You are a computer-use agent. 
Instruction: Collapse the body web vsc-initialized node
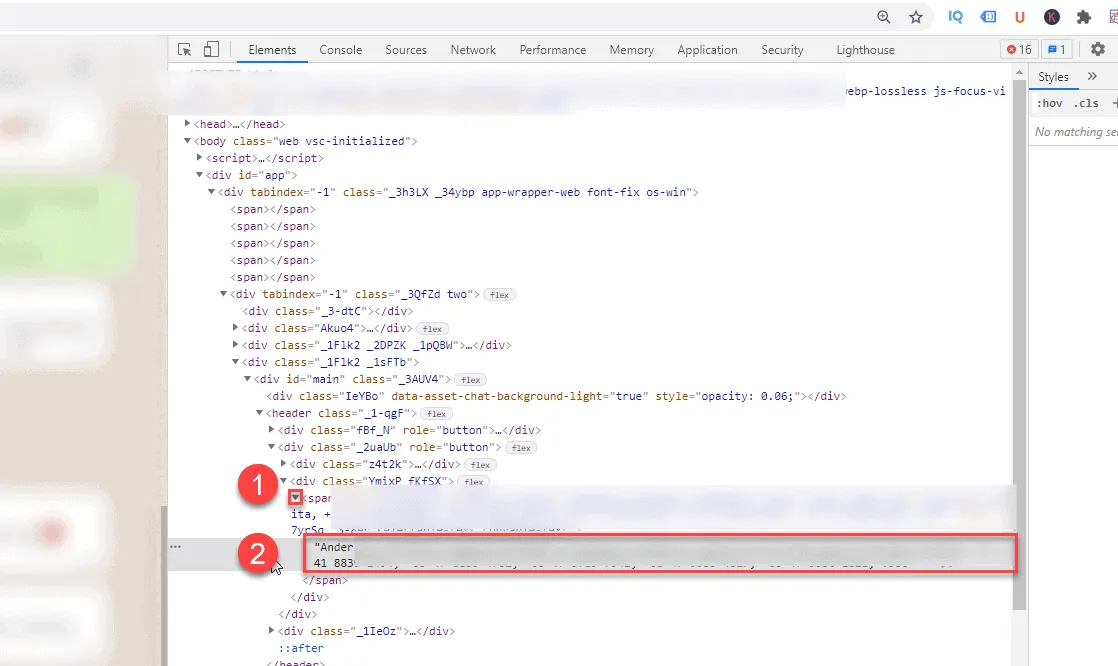[x=188, y=141]
